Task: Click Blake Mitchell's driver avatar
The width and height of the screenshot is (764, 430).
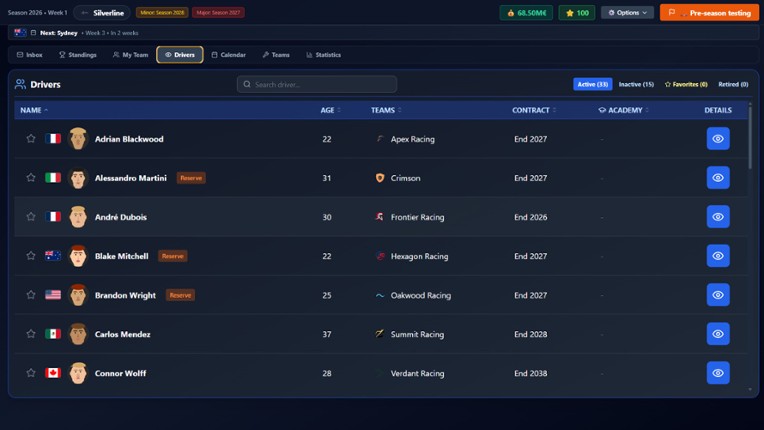Action: click(x=78, y=256)
